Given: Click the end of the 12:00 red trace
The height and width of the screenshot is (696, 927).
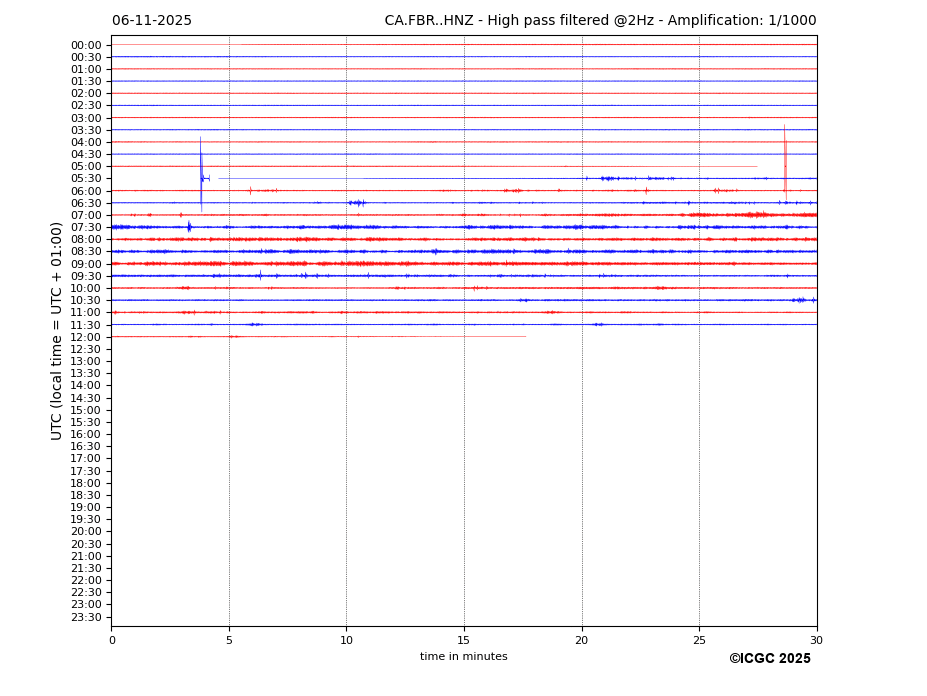Looking at the screenshot, I should (525, 337).
